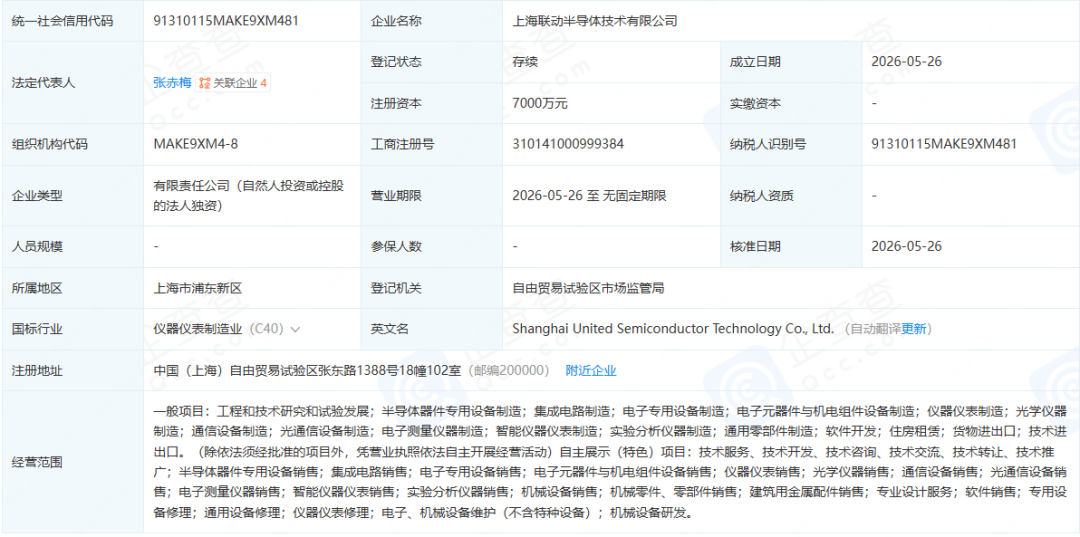Click the 经营范围 label cell

pyautogui.click(x=72, y=462)
